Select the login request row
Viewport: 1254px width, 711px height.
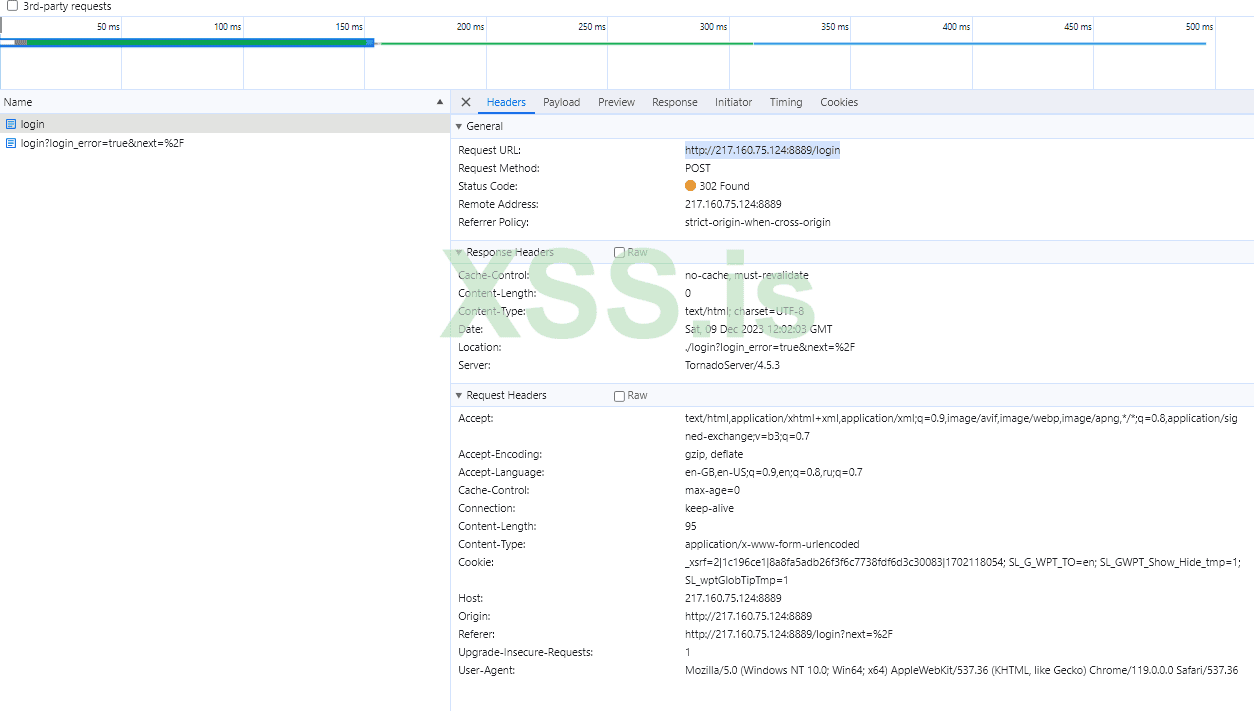(225, 124)
